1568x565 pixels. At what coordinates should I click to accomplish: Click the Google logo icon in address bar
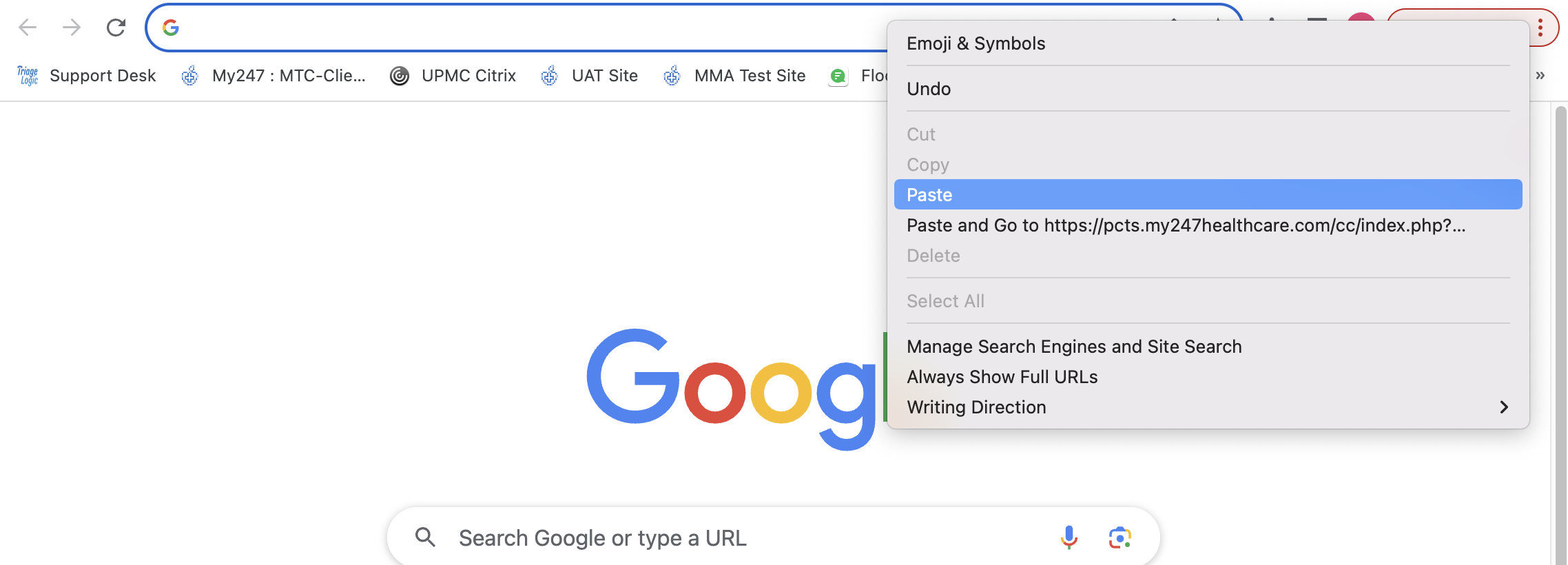(x=170, y=28)
